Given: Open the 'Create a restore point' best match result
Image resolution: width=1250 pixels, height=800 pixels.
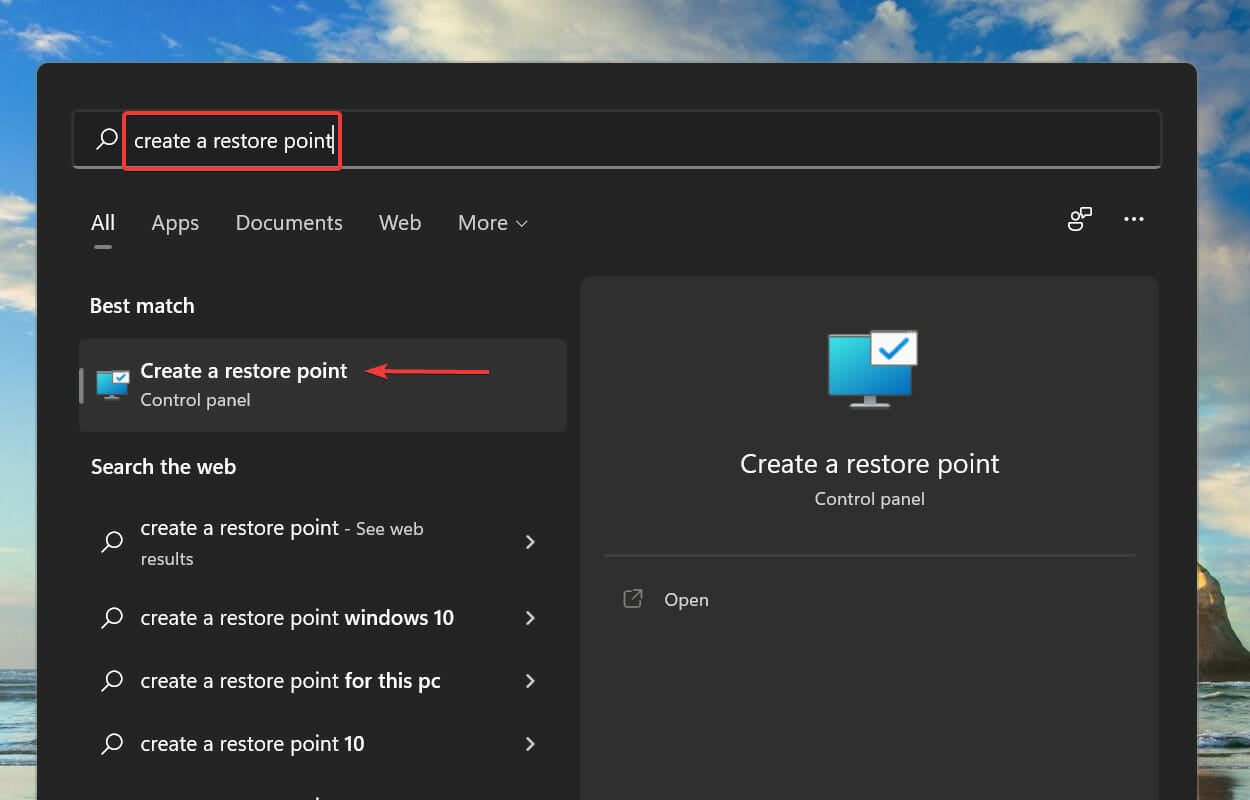Looking at the screenshot, I should click(x=323, y=385).
